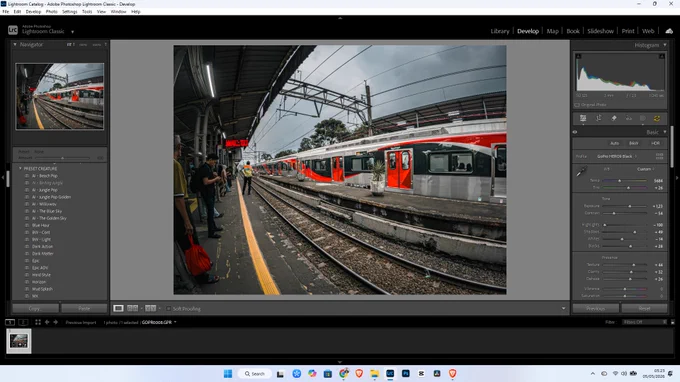The image size is (680, 382).
Task: Open the Edit tool in the tool strip
Action: [x=583, y=118]
